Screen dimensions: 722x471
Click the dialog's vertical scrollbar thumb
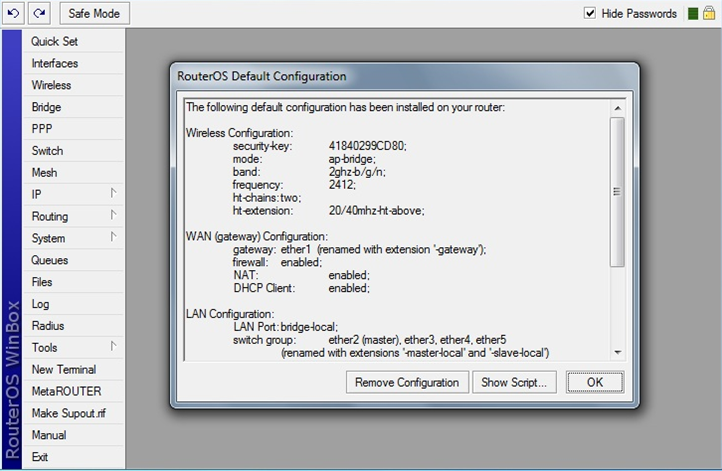tap(617, 192)
